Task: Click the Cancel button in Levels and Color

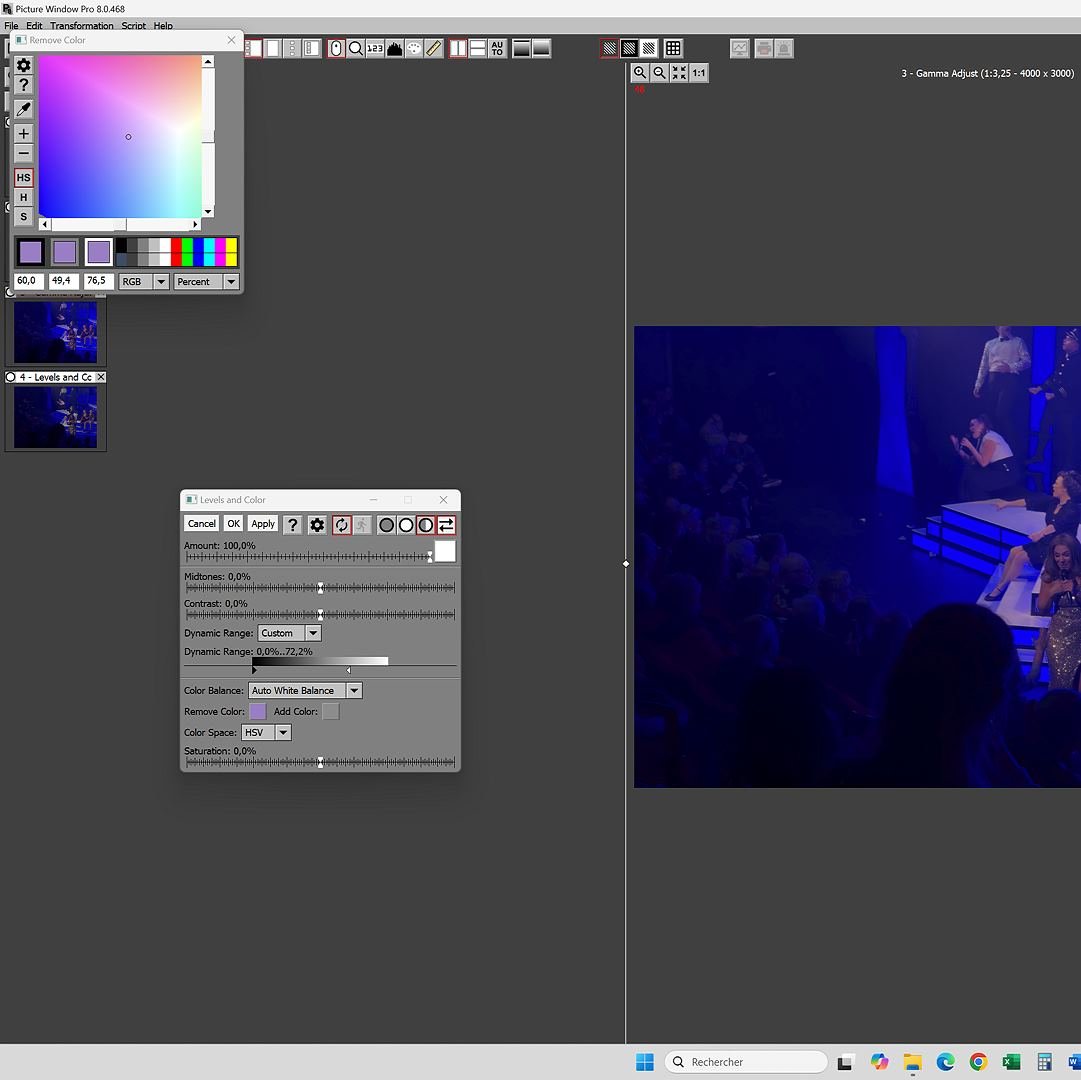Action: click(201, 524)
